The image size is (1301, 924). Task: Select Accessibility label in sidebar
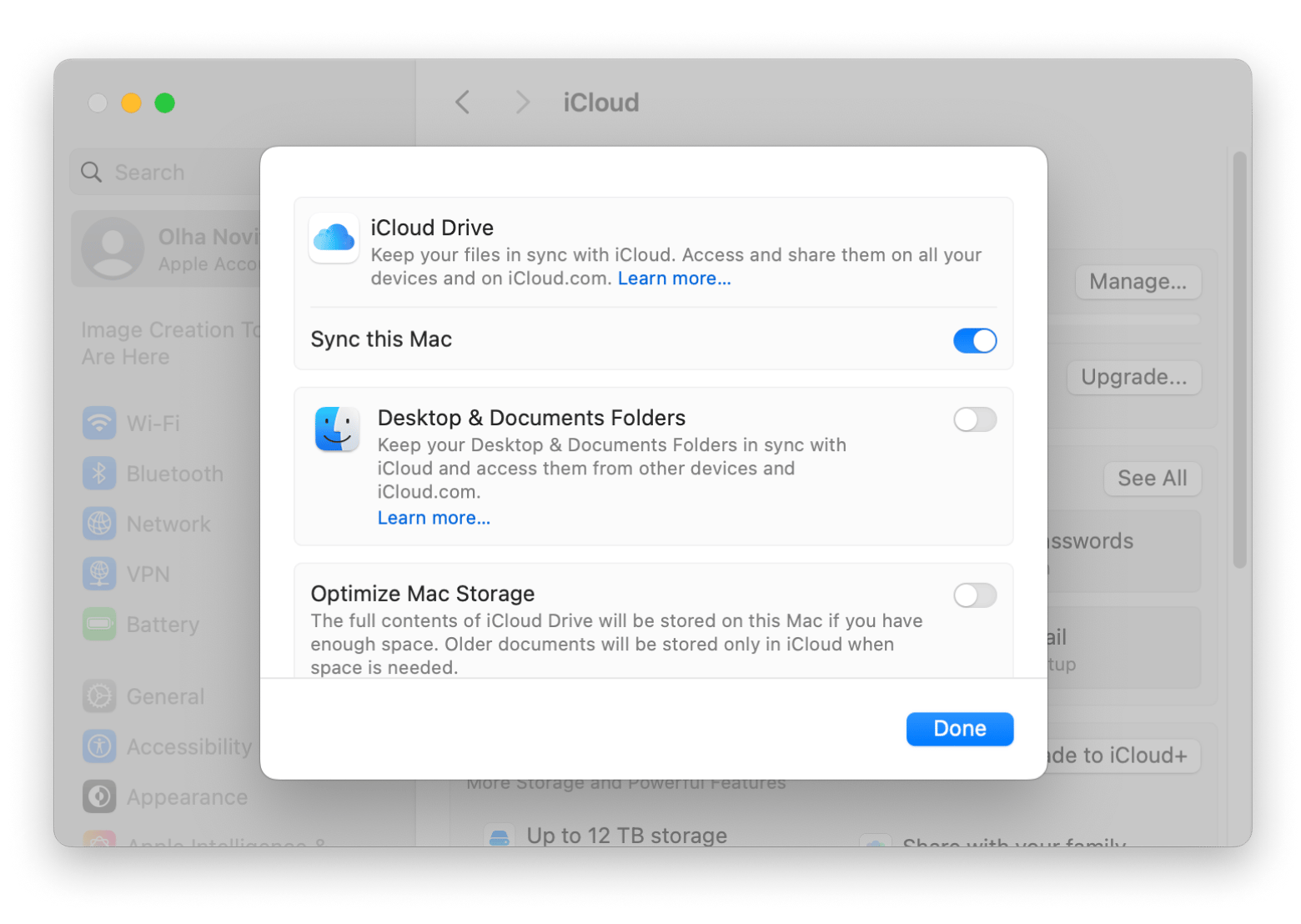(189, 747)
